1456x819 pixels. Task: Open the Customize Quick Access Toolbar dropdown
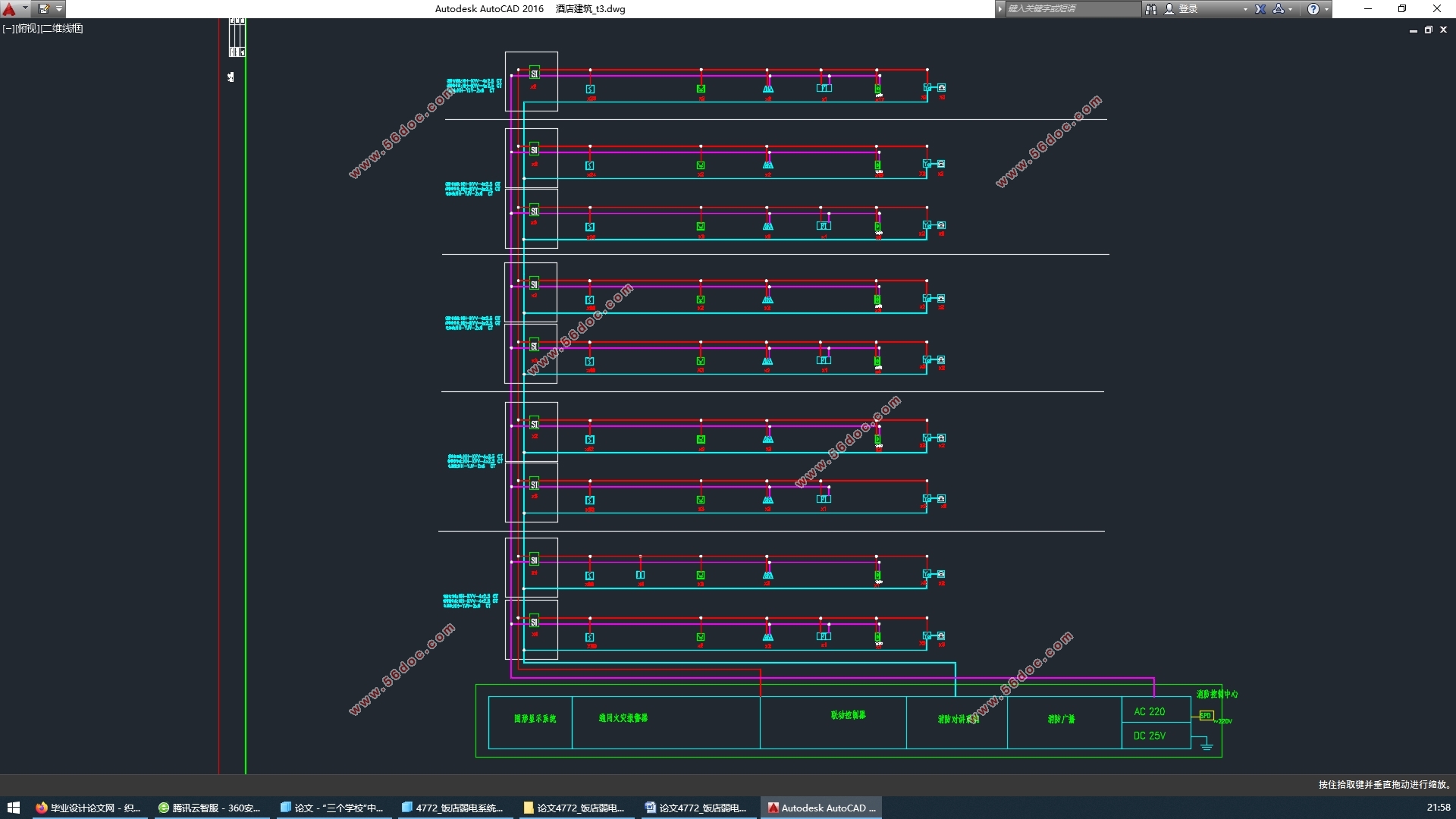pyautogui.click(x=59, y=9)
